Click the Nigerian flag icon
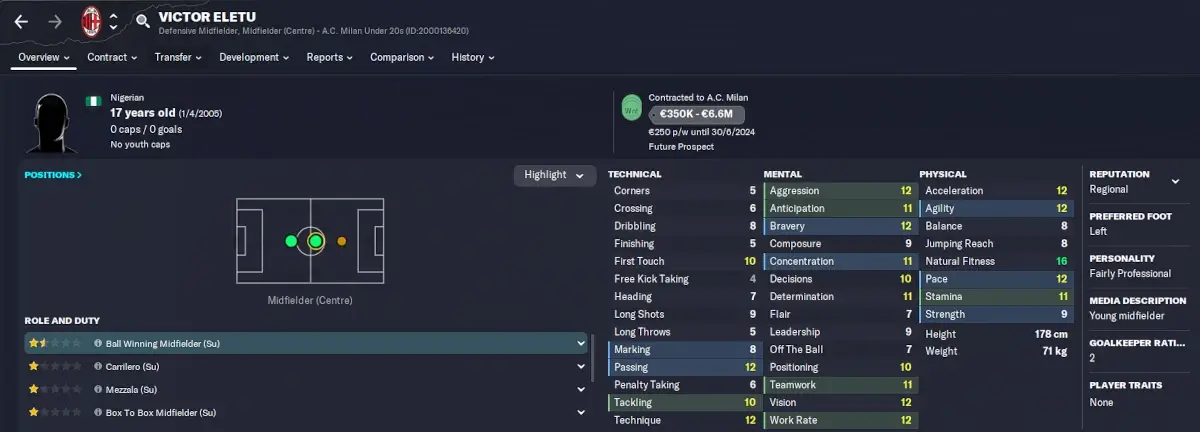The image size is (1200, 432). (x=94, y=100)
